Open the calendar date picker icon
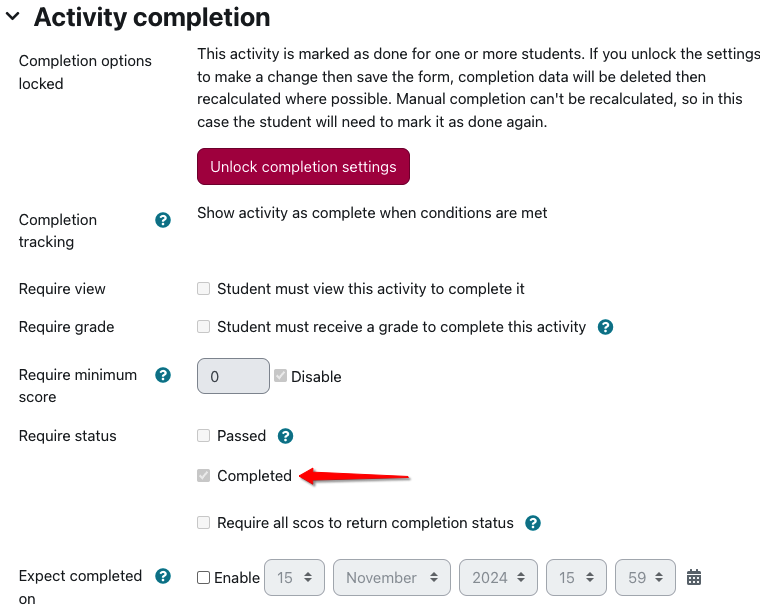 click(694, 577)
